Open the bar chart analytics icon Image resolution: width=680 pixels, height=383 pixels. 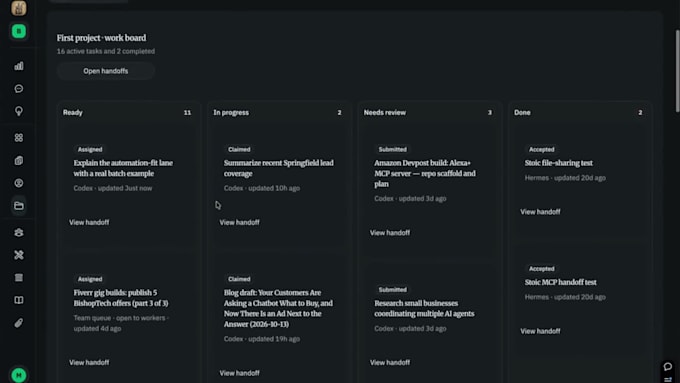(19, 66)
